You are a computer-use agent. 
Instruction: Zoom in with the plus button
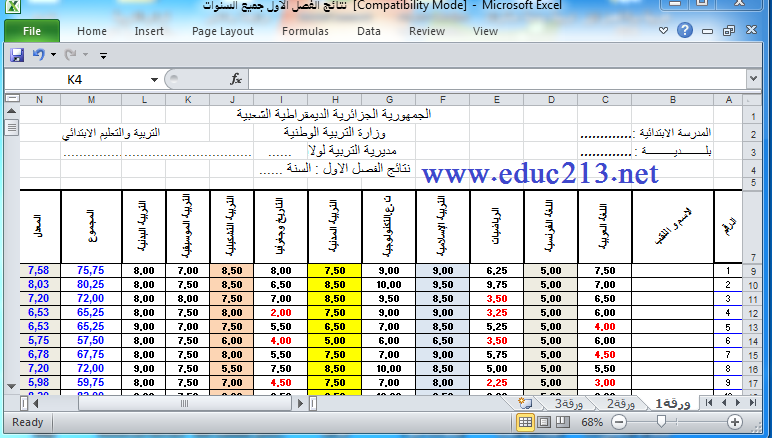pyautogui.click(x=735, y=422)
